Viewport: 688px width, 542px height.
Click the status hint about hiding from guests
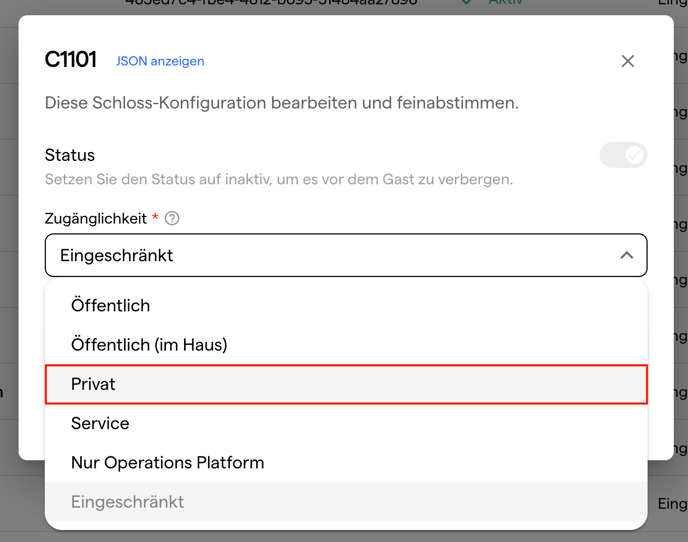279,180
